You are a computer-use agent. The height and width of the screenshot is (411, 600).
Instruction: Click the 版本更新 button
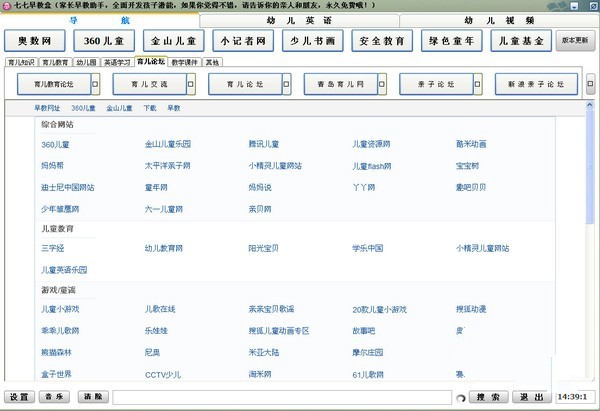[x=575, y=41]
